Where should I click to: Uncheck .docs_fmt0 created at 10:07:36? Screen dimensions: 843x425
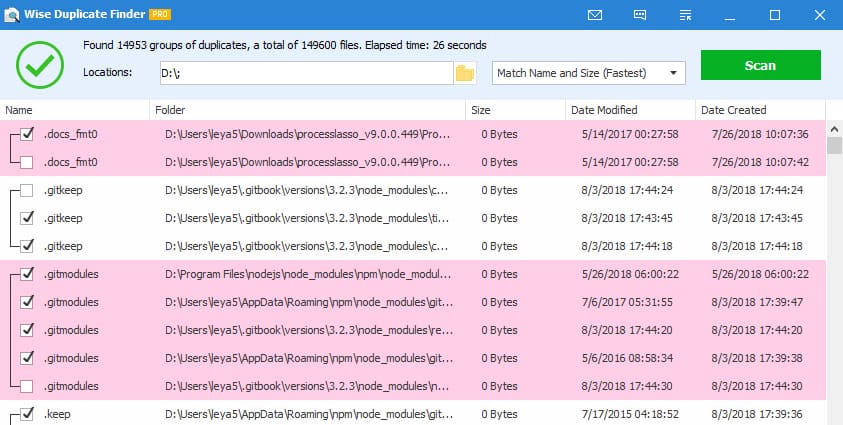(26, 134)
